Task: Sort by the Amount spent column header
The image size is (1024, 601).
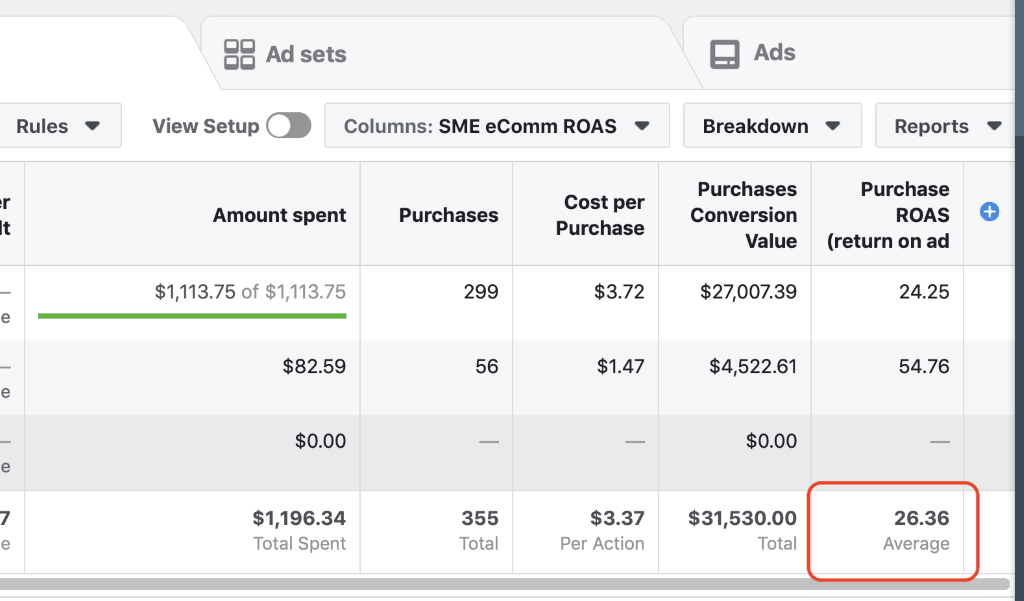Action: (x=279, y=215)
